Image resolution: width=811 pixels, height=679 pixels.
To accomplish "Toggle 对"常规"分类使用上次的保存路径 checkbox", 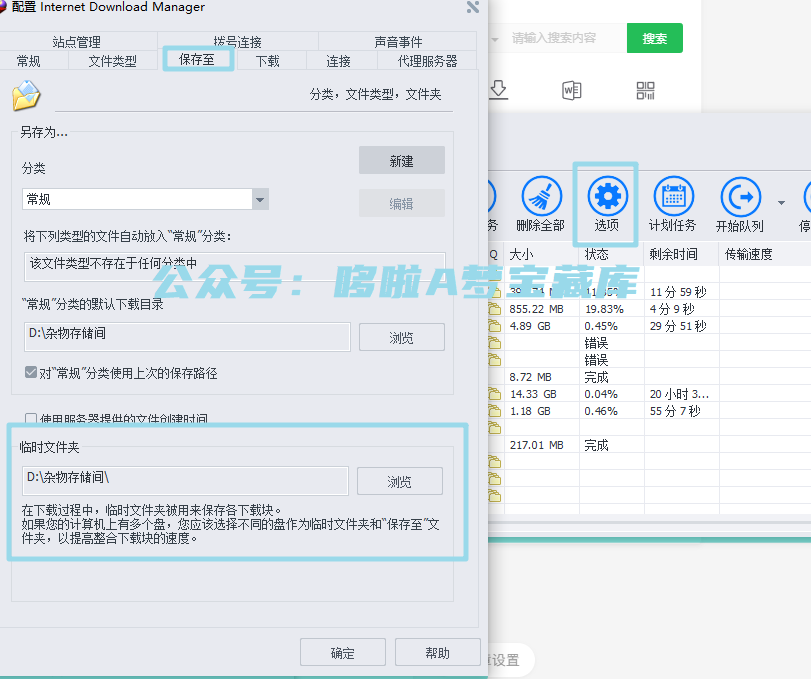I will pos(31,372).
